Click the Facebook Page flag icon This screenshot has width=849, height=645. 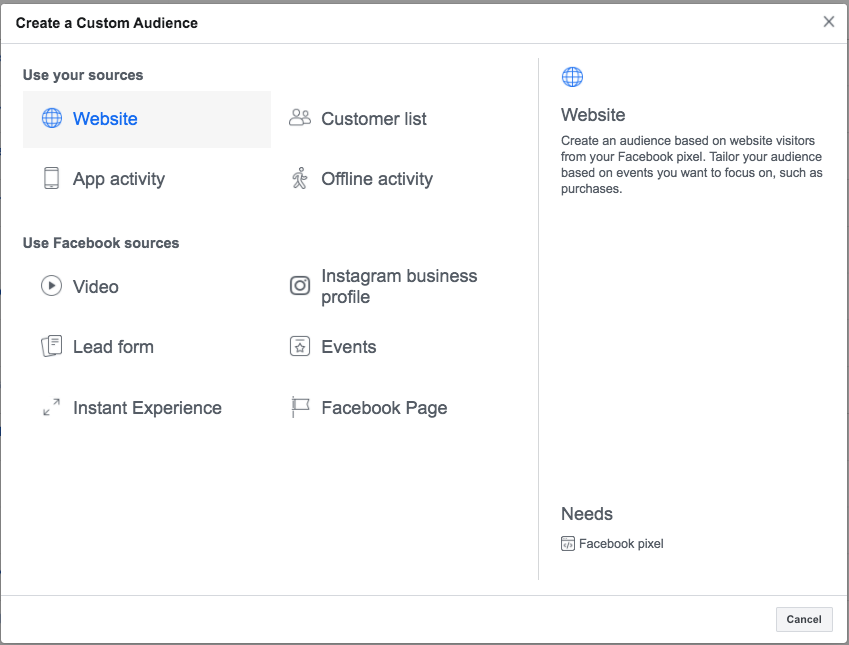tap(300, 407)
